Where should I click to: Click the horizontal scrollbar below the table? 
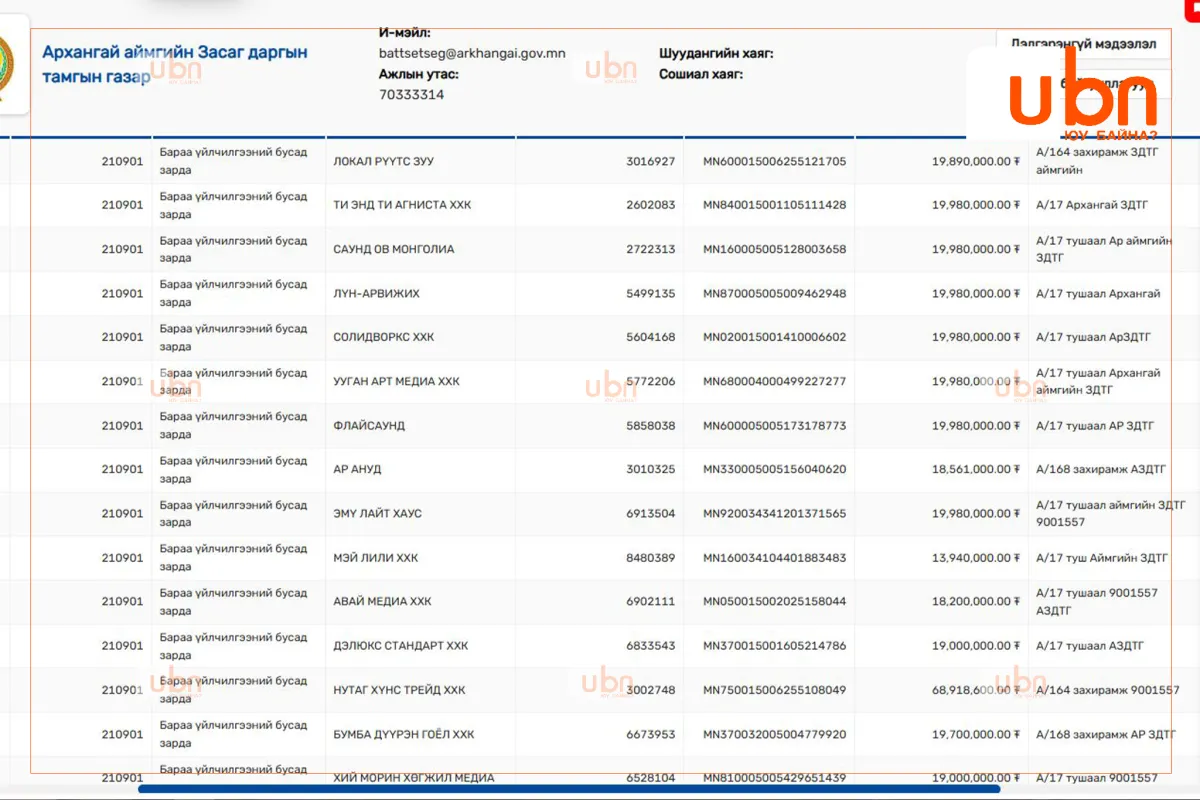point(569,789)
